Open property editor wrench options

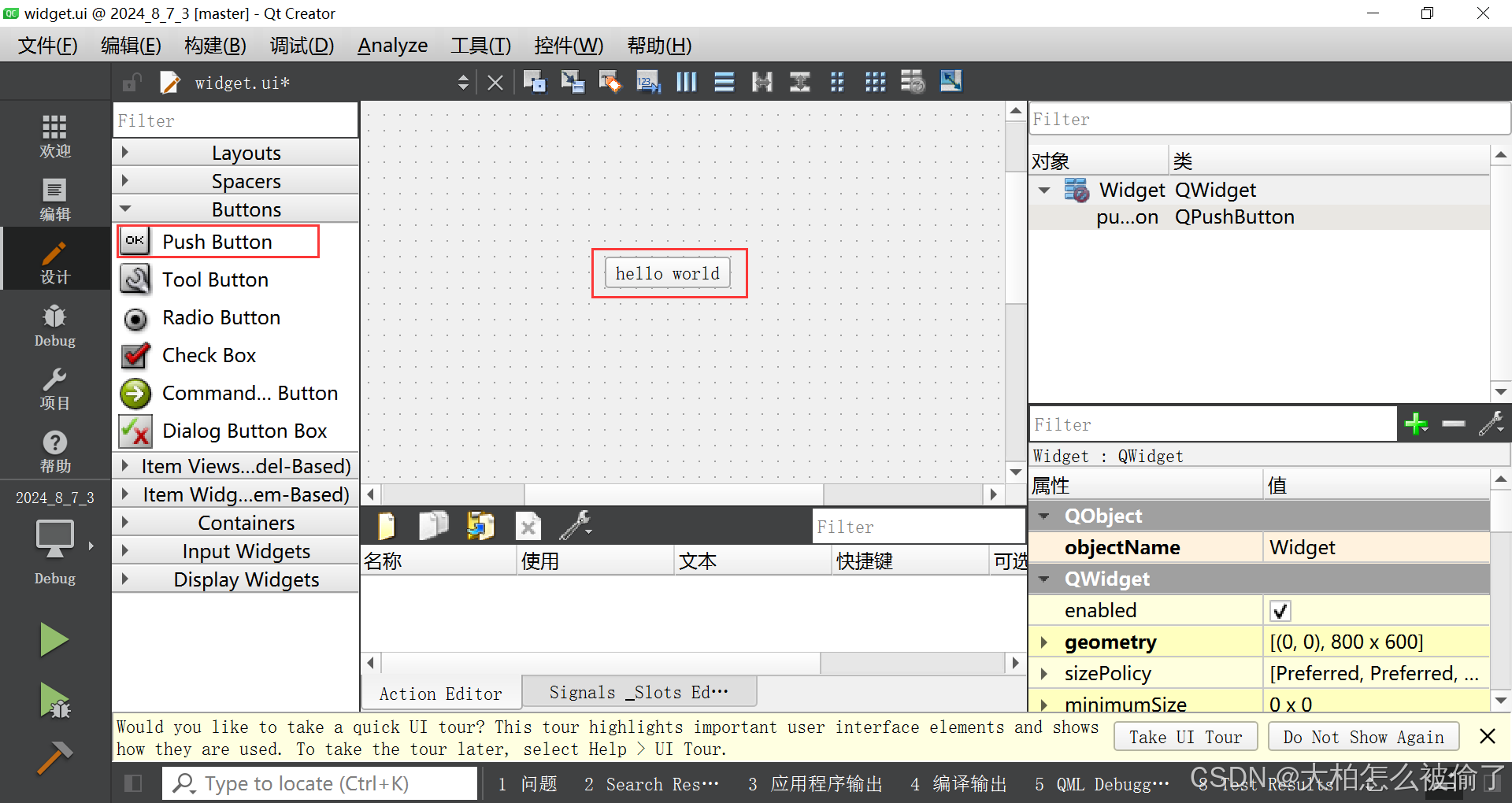tap(1492, 424)
